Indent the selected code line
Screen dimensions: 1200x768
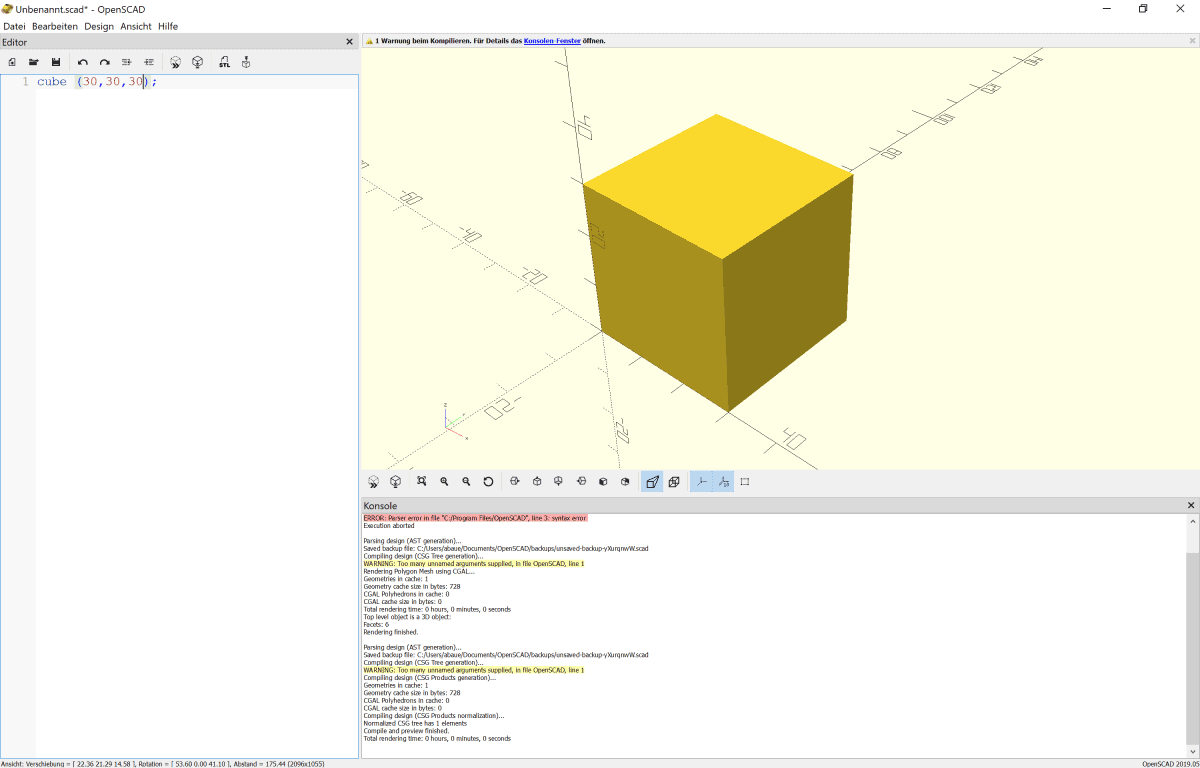tap(149, 62)
